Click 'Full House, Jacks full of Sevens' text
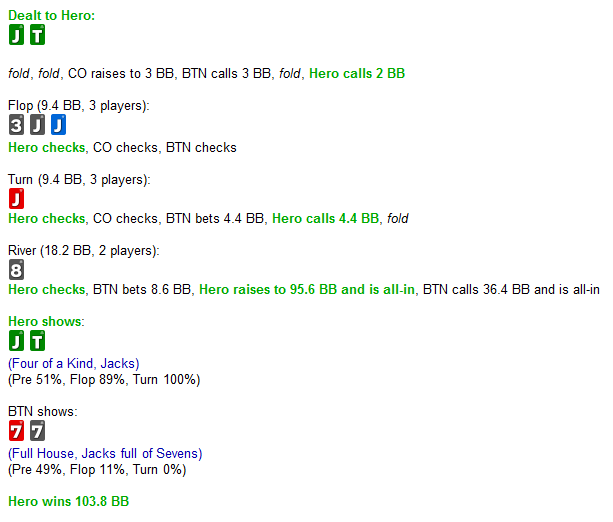 click(107, 453)
